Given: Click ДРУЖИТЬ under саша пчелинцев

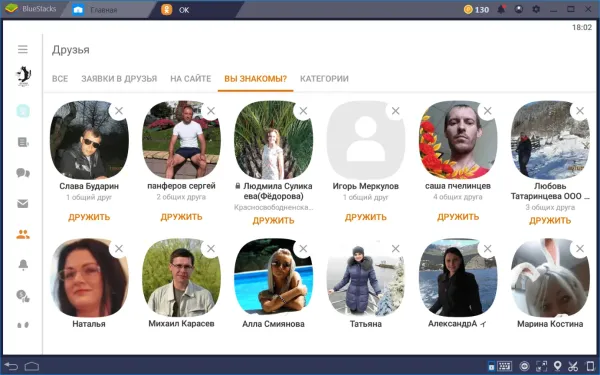Looking at the screenshot, I should (x=458, y=217).
